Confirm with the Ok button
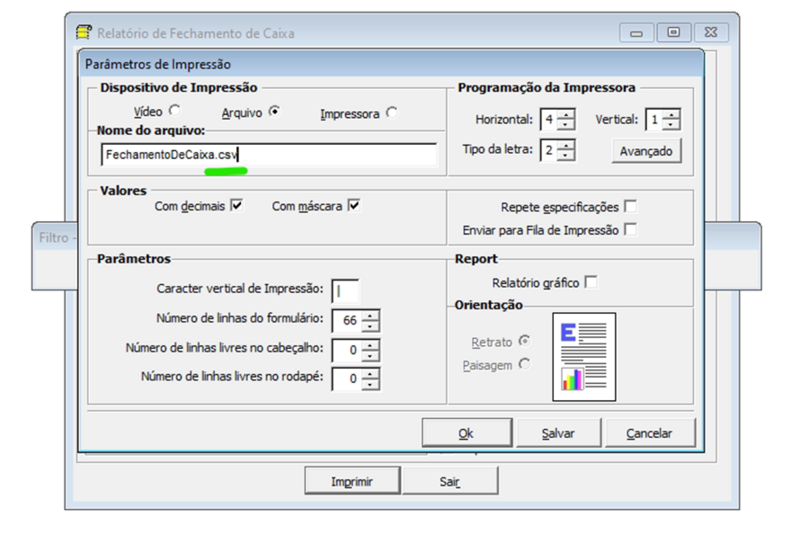Image resolution: width=800 pixels, height=535 pixels. click(467, 433)
